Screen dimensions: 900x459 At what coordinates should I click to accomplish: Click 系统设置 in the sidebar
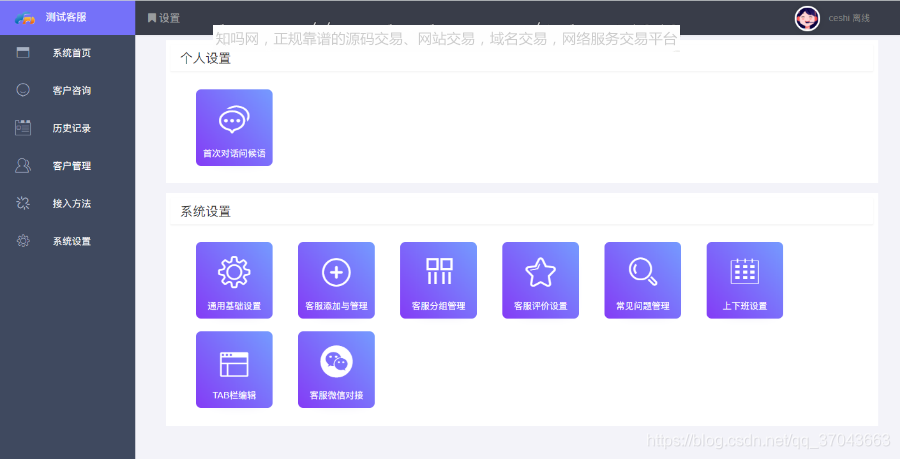click(67, 241)
